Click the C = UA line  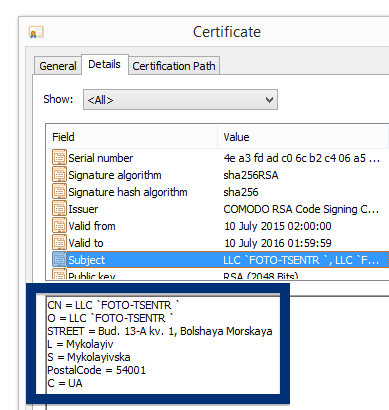65,383
